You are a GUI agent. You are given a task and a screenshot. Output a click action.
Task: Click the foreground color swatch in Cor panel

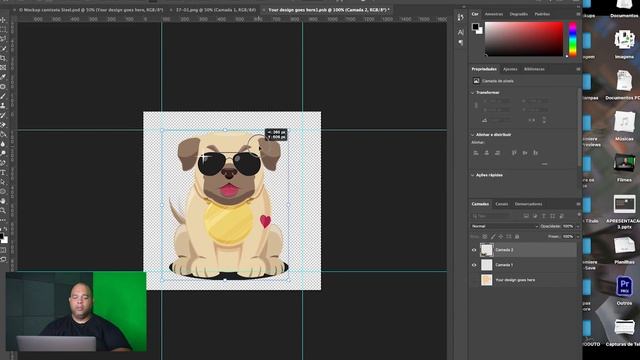tap(475, 27)
